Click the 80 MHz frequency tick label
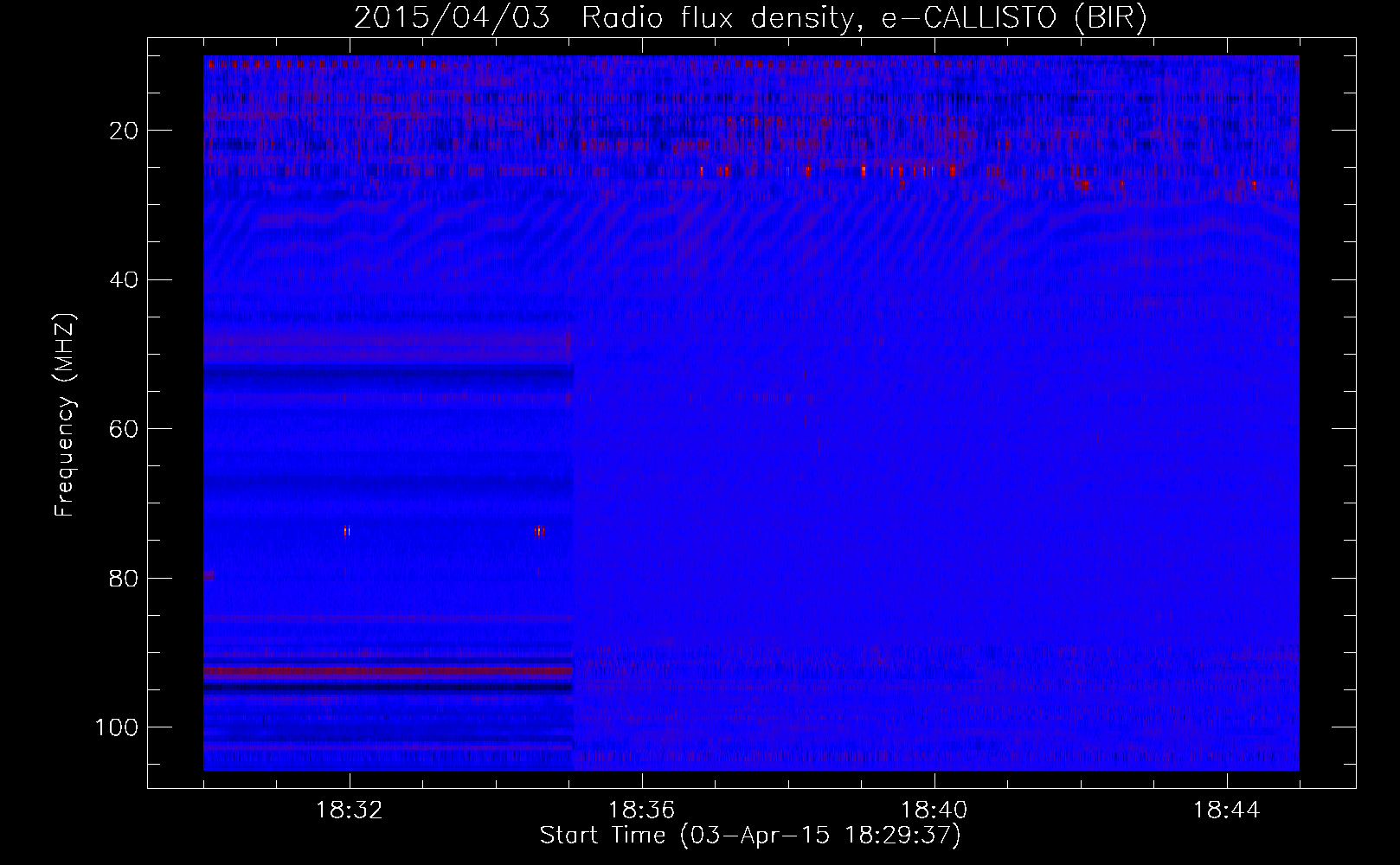 124,578
